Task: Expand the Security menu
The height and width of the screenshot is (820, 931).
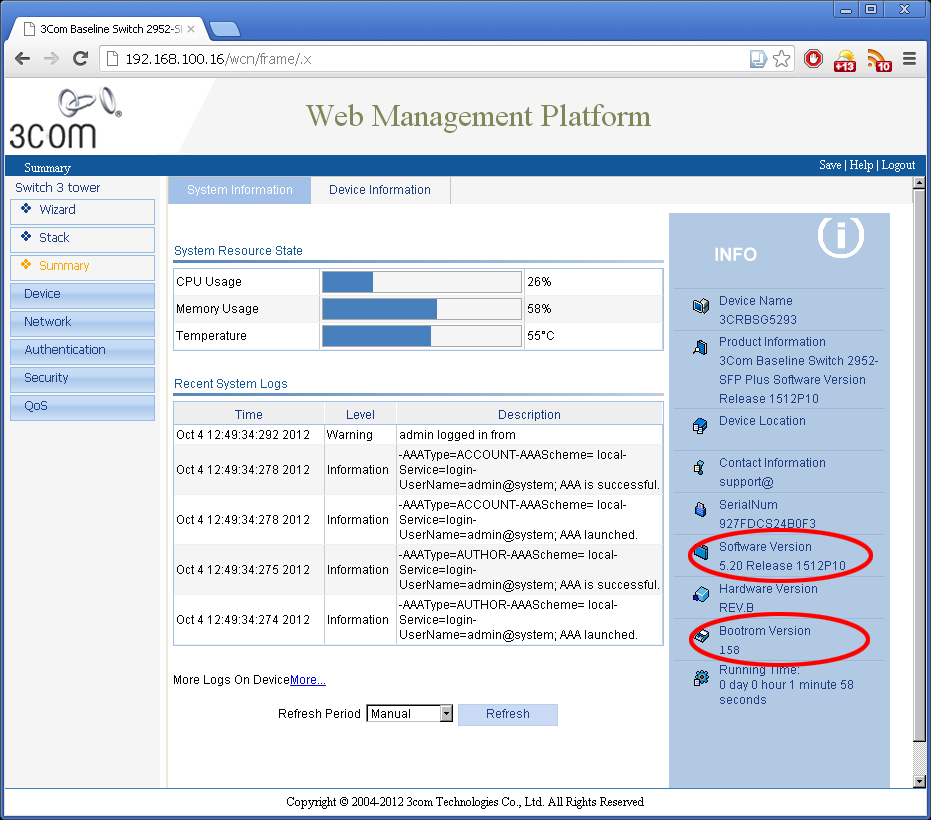Action: pyautogui.click(x=83, y=379)
